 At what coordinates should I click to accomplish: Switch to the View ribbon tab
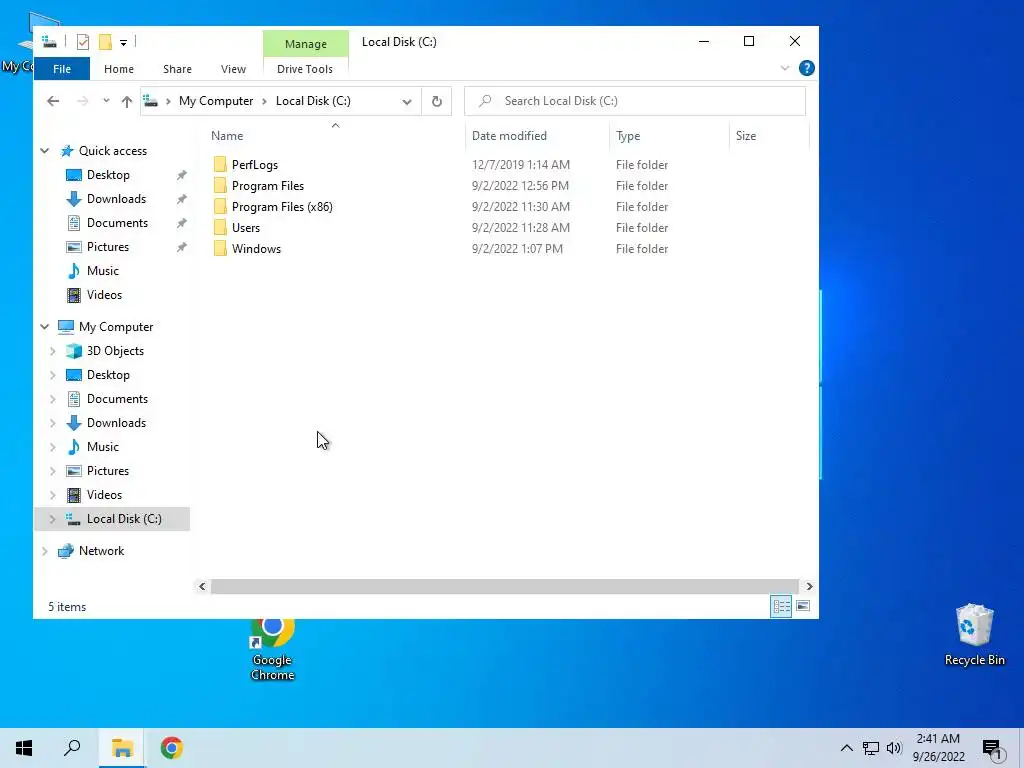point(233,69)
